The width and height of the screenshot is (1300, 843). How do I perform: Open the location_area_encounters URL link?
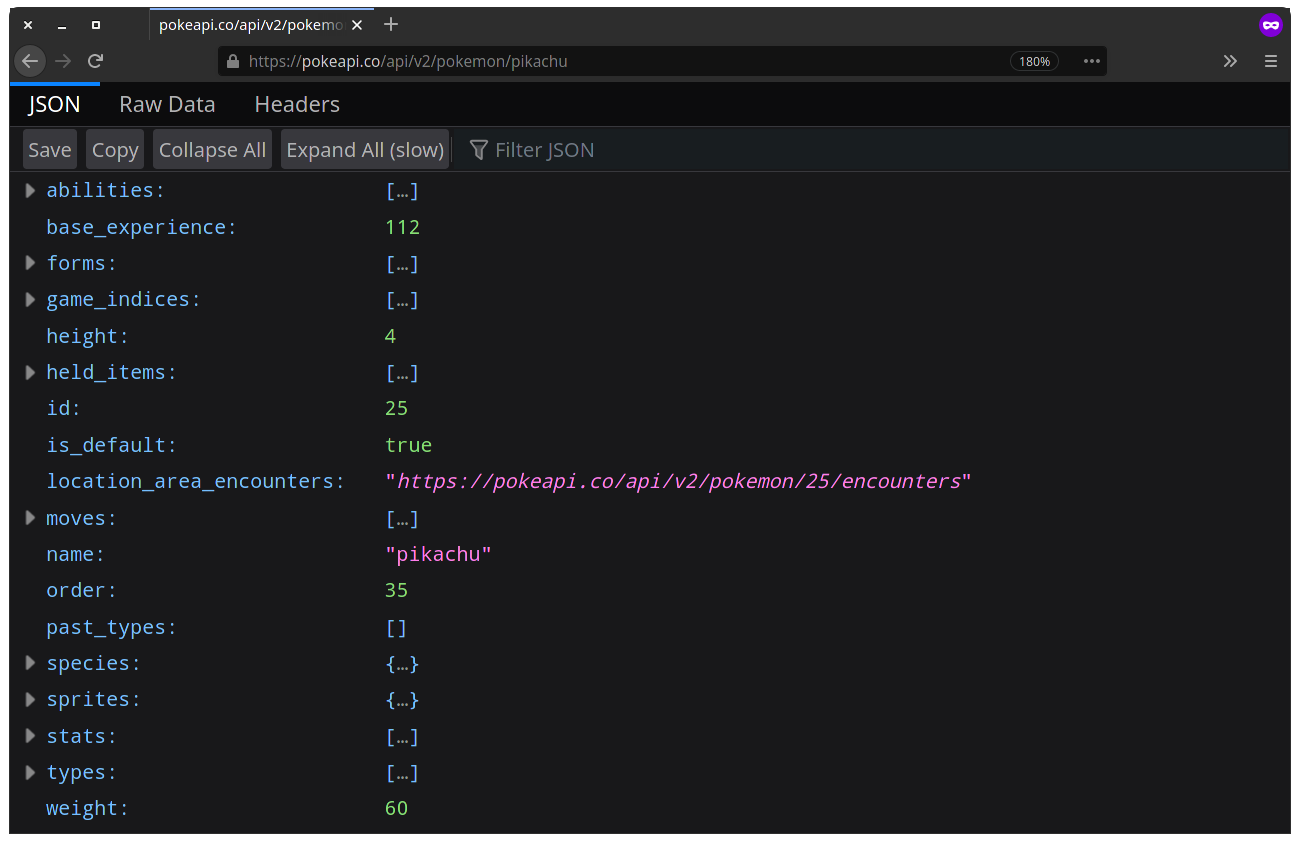click(x=679, y=481)
